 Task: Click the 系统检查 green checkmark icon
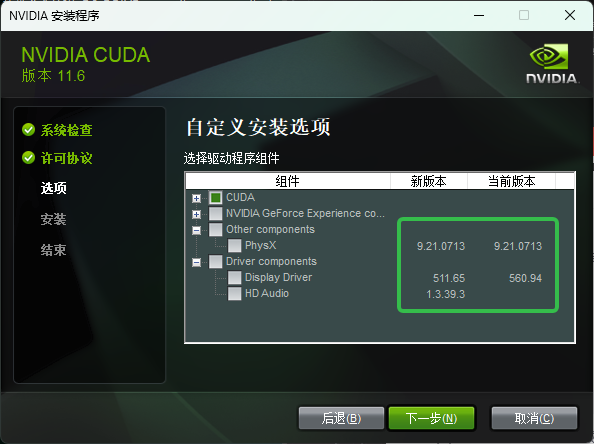(x=28, y=130)
